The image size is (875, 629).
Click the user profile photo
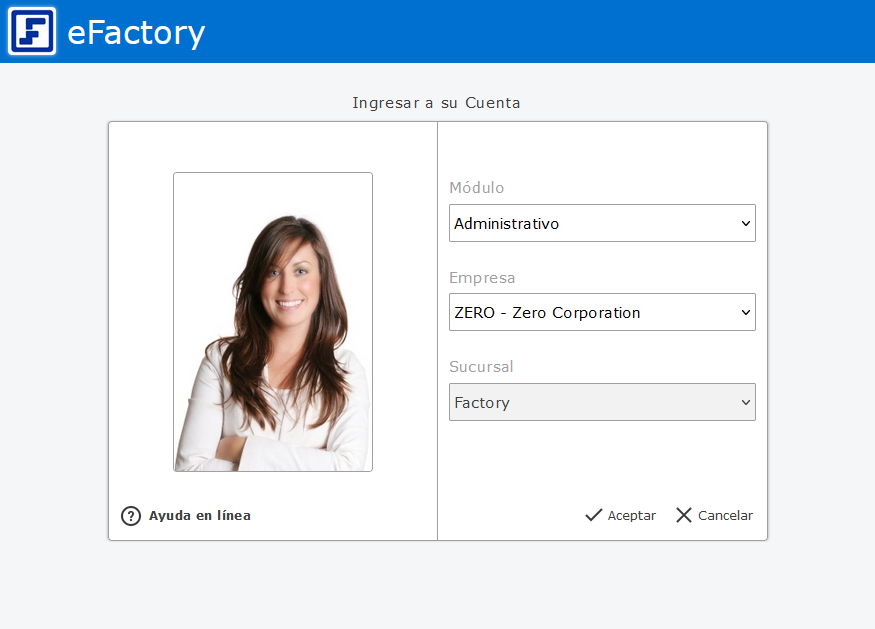tap(273, 322)
